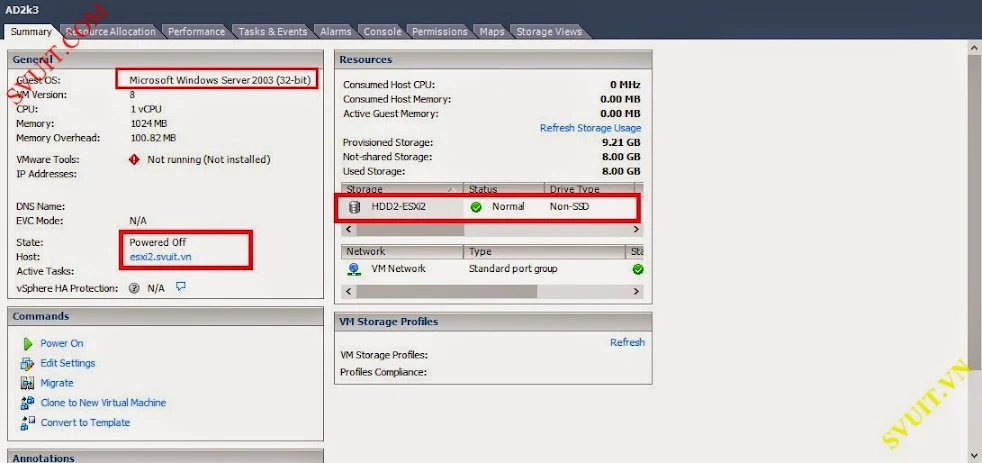Go to the Tasks & Events tab

click(272, 31)
